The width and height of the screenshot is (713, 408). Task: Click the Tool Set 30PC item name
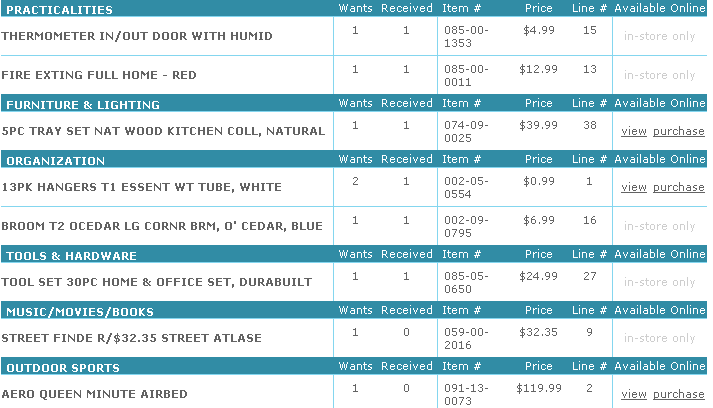click(x=157, y=282)
